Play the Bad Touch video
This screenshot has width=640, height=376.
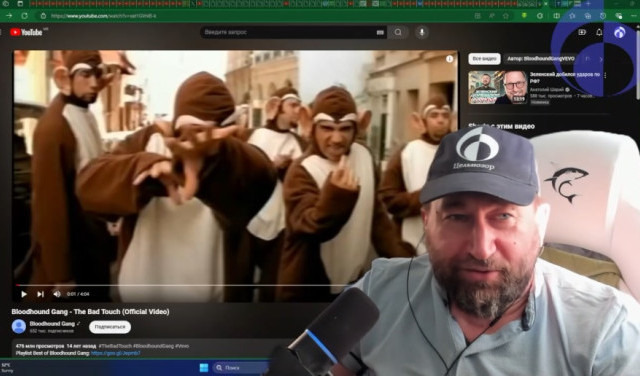coord(24,294)
